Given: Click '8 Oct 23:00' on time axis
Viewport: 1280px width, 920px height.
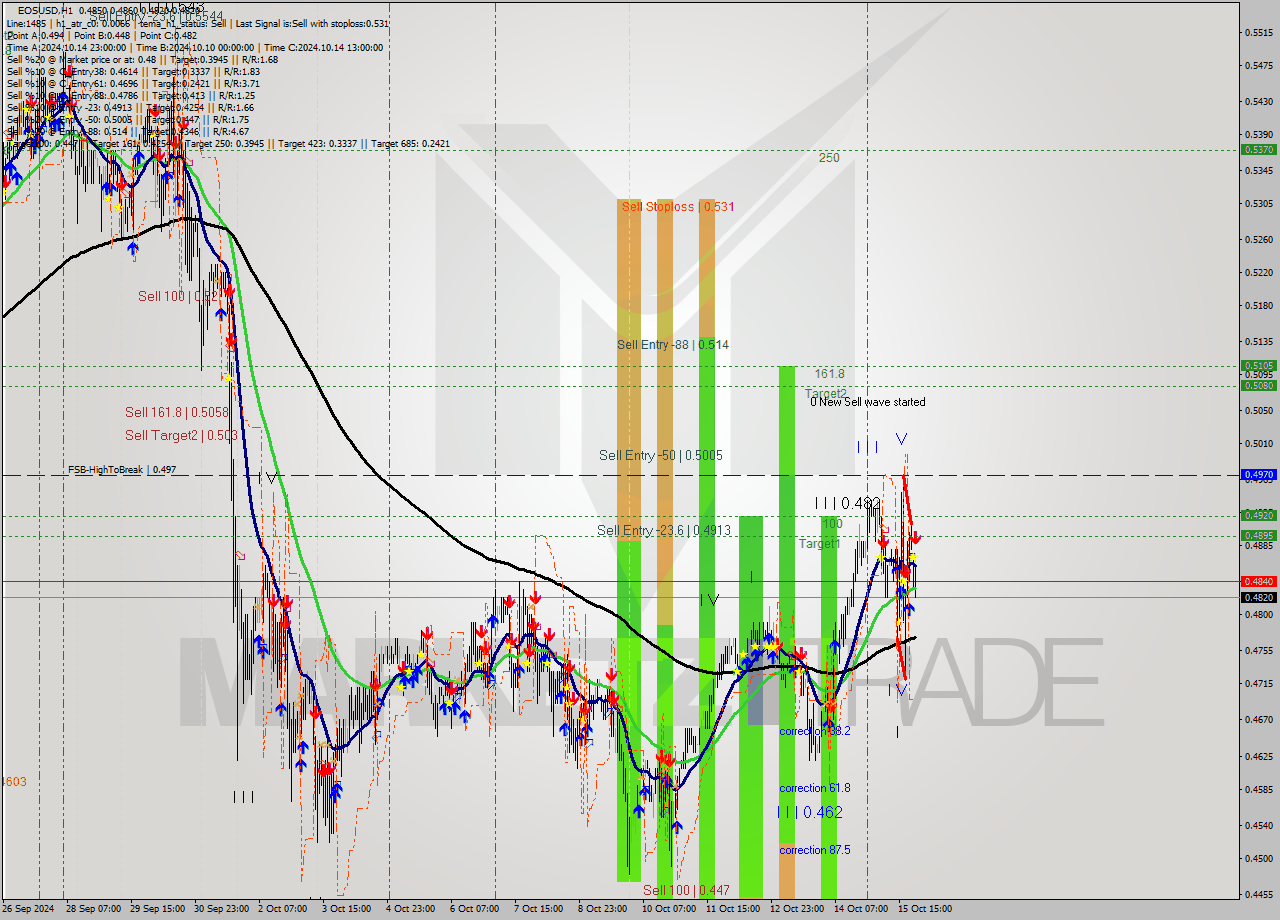Looking at the screenshot, I should point(602,909).
